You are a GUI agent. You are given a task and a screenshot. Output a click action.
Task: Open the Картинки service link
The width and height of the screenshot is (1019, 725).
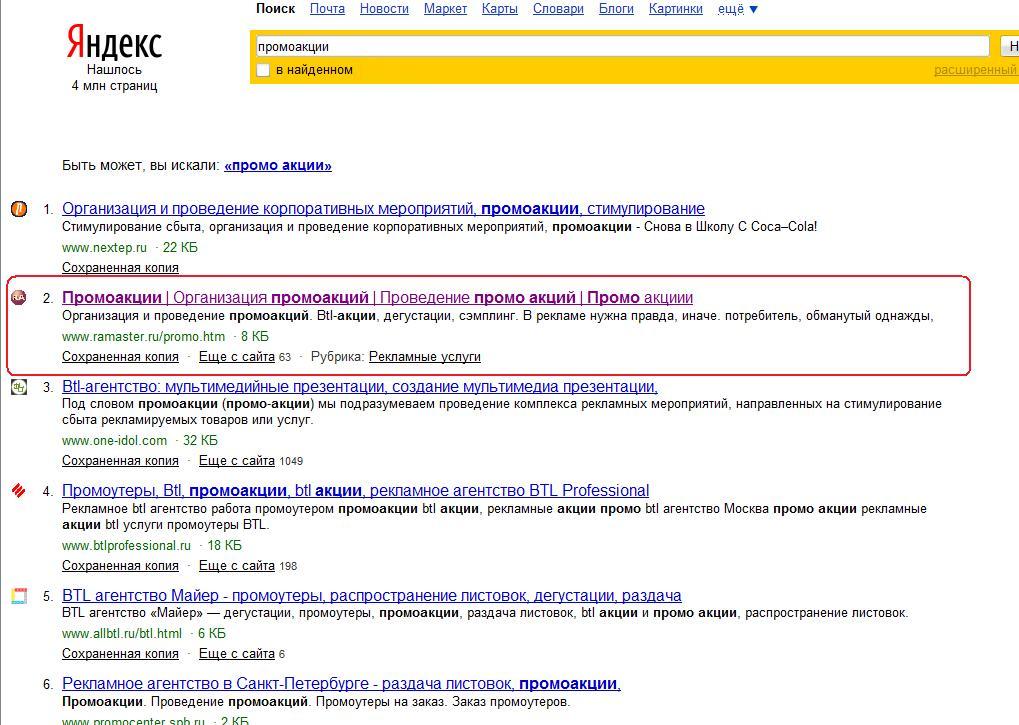(x=676, y=9)
